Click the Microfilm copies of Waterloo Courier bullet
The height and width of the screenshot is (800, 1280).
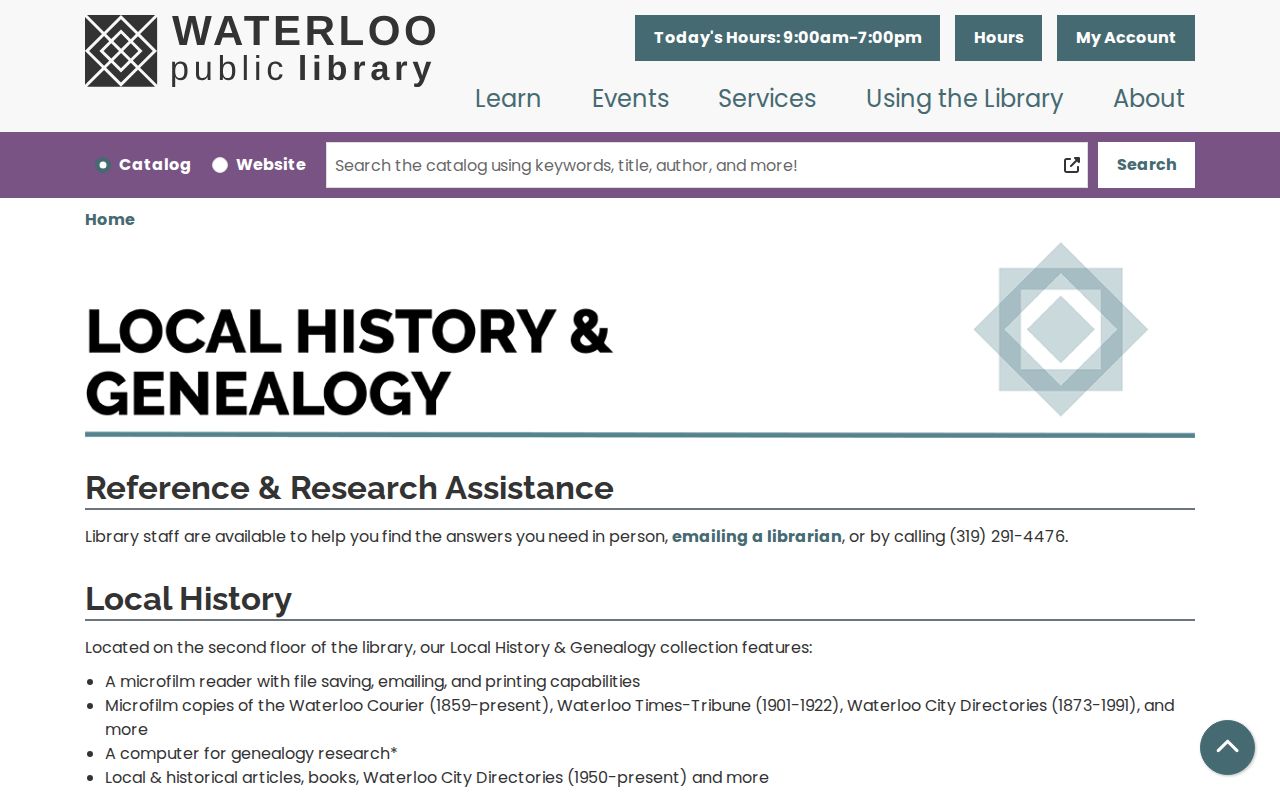640,717
